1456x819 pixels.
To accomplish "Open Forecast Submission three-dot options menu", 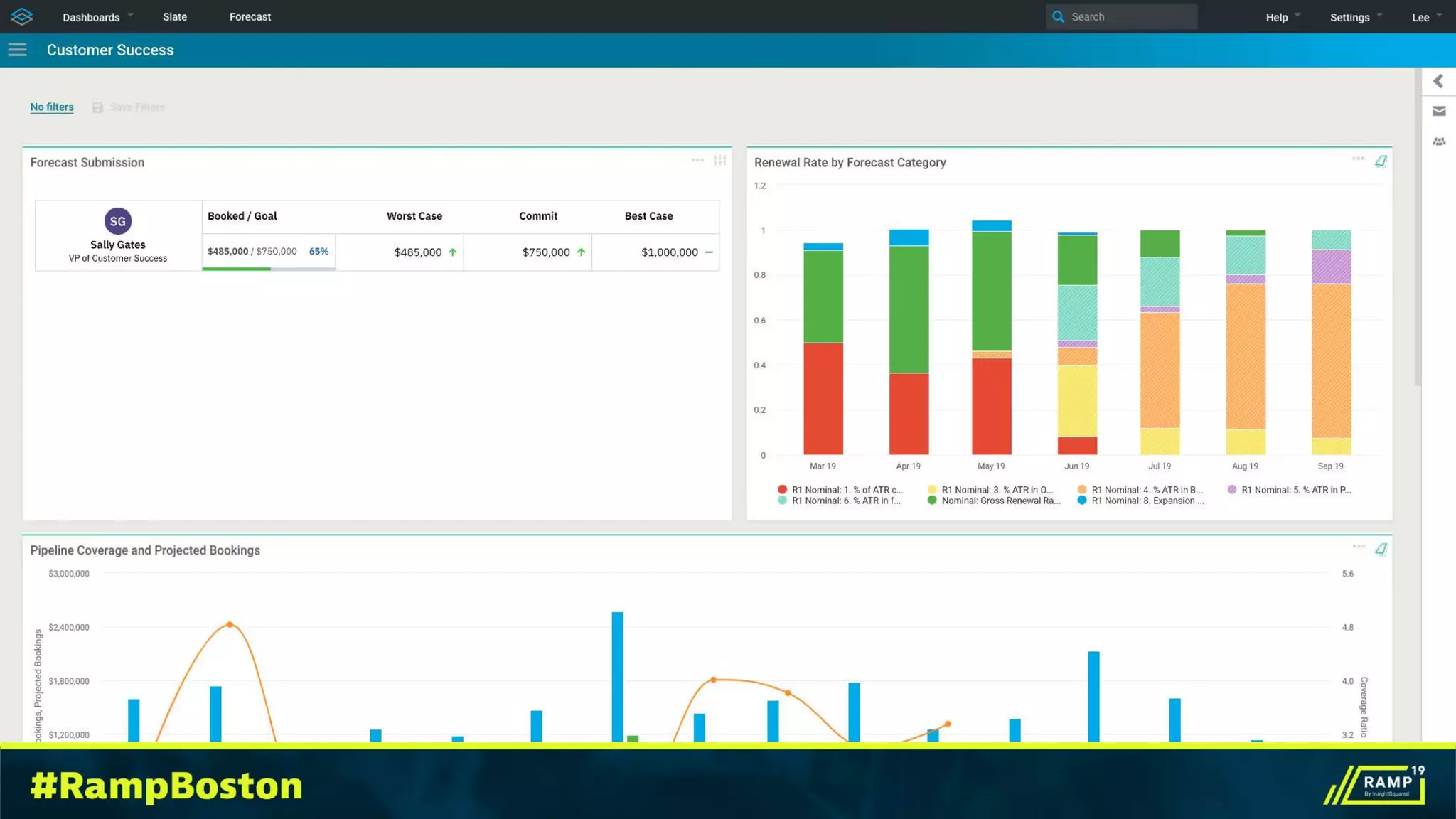I will 697,161.
